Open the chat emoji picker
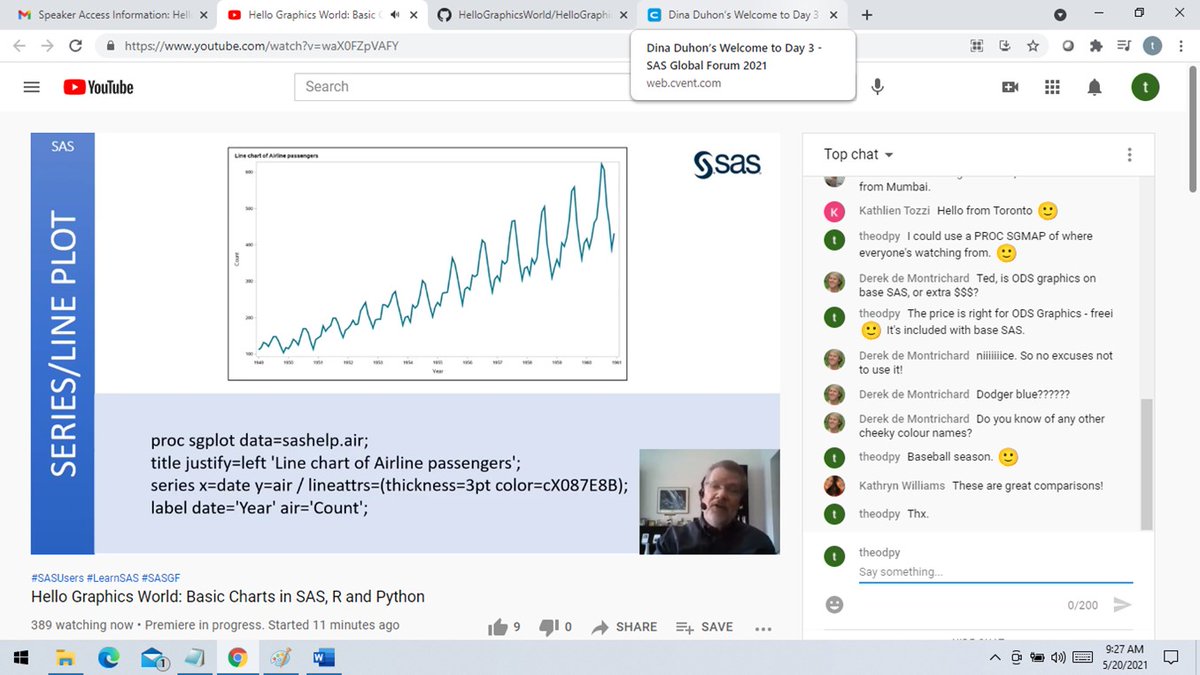Image resolution: width=1200 pixels, height=675 pixels. 834,605
